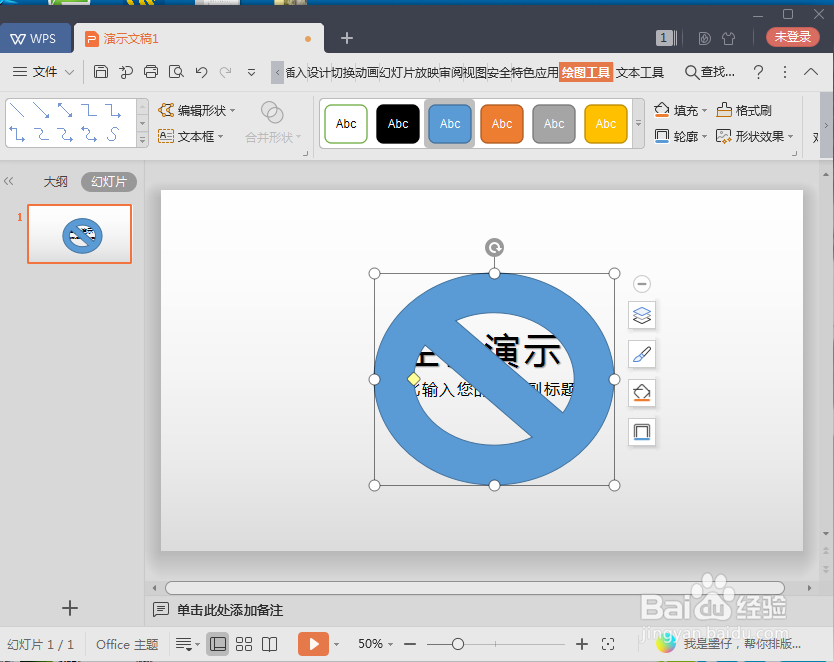834x662 pixels.
Task: Click the rotate handle above the shape
Action: point(494,247)
